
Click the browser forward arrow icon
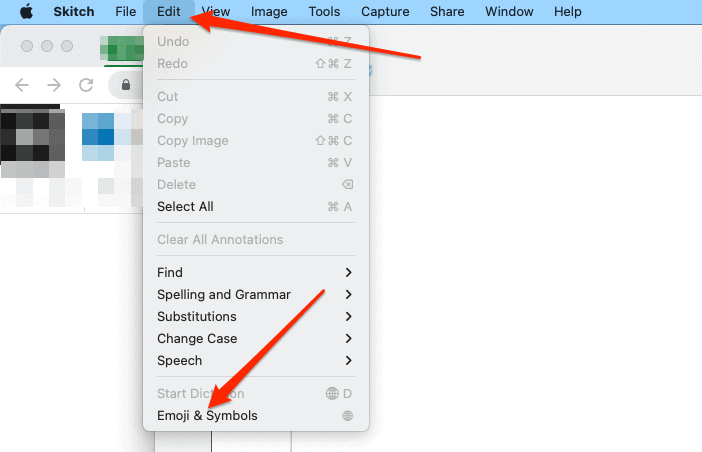(54, 85)
